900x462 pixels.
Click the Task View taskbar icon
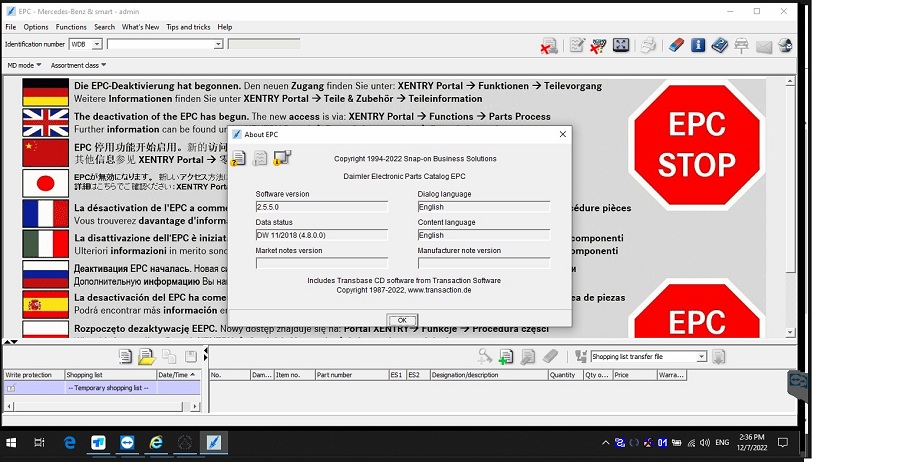coord(40,442)
